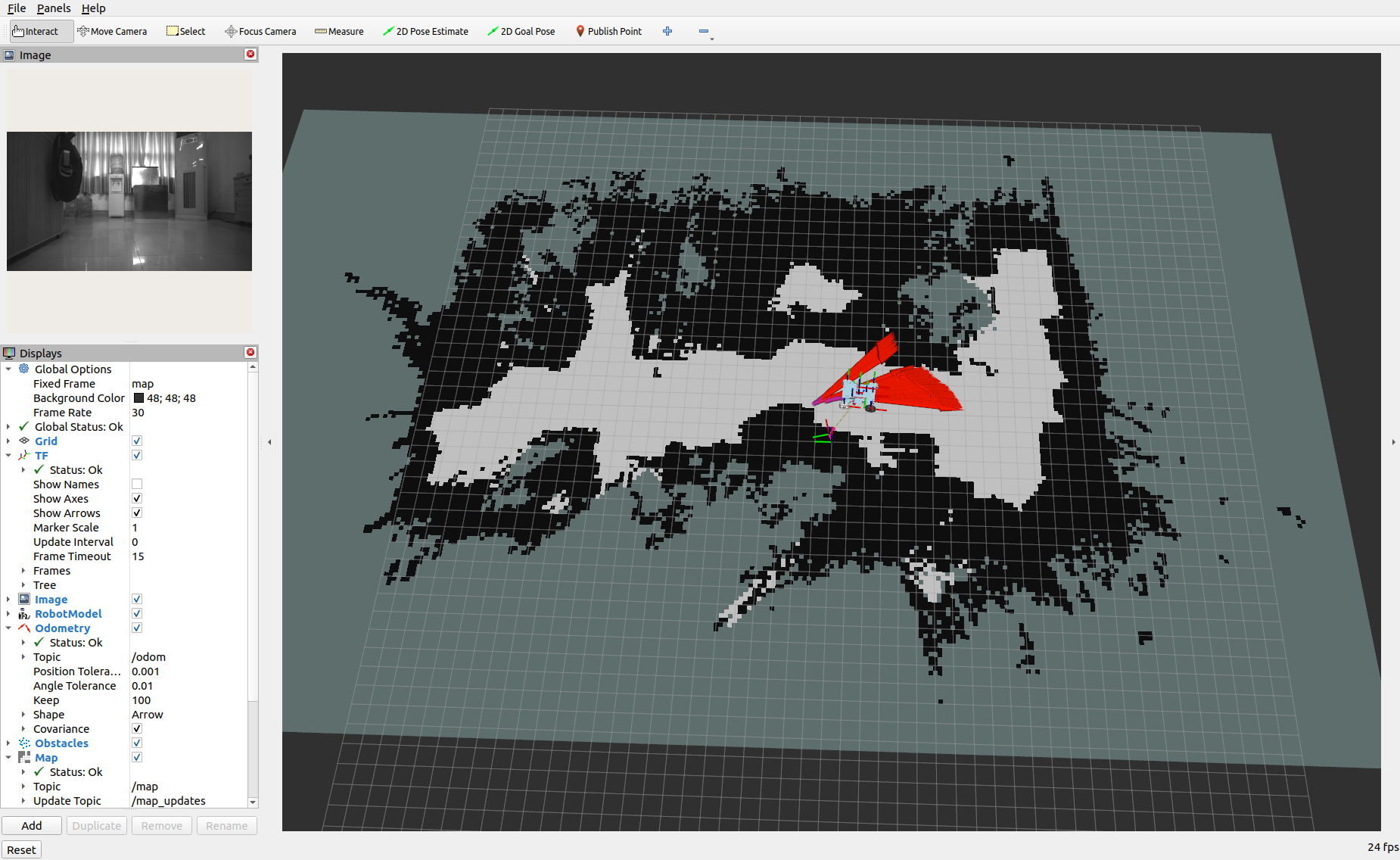The width and height of the screenshot is (1400, 860).
Task: Expand the TF Frames entry
Action: (x=23, y=571)
